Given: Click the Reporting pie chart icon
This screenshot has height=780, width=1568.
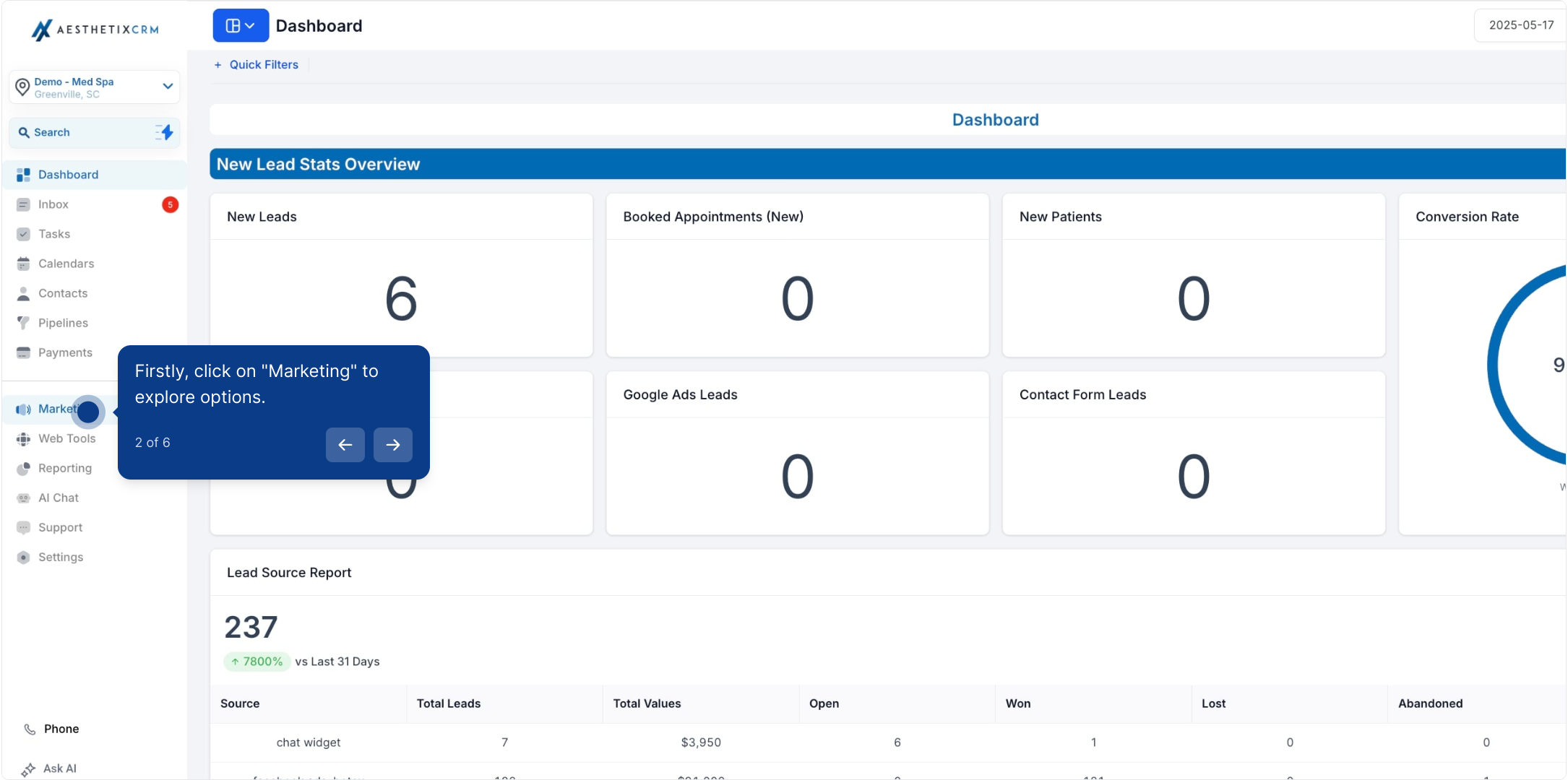Looking at the screenshot, I should tap(23, 468).
